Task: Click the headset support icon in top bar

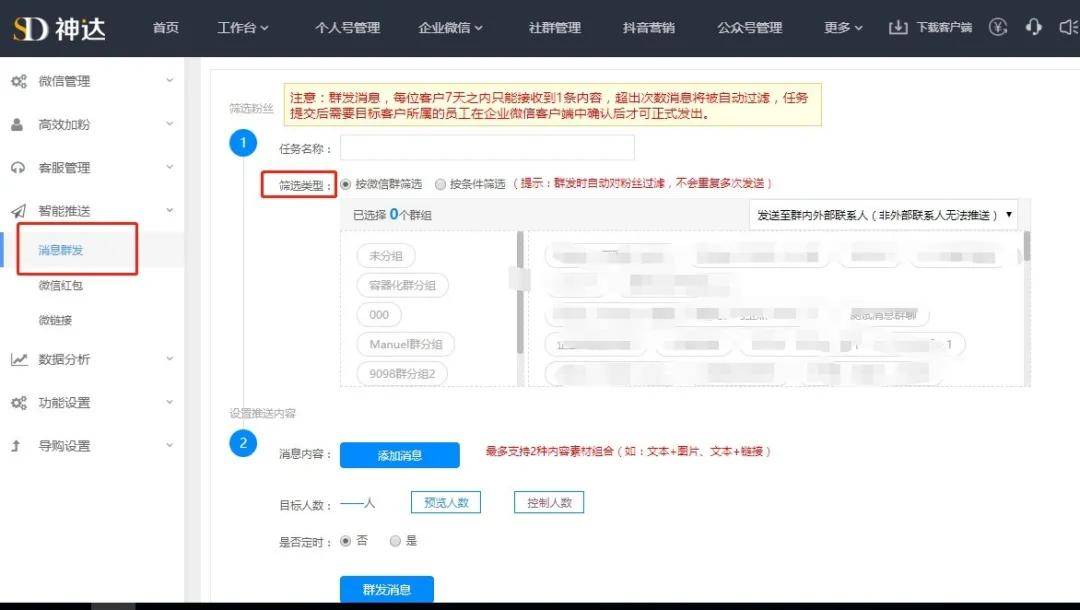Action: (x=1033, y=27)
